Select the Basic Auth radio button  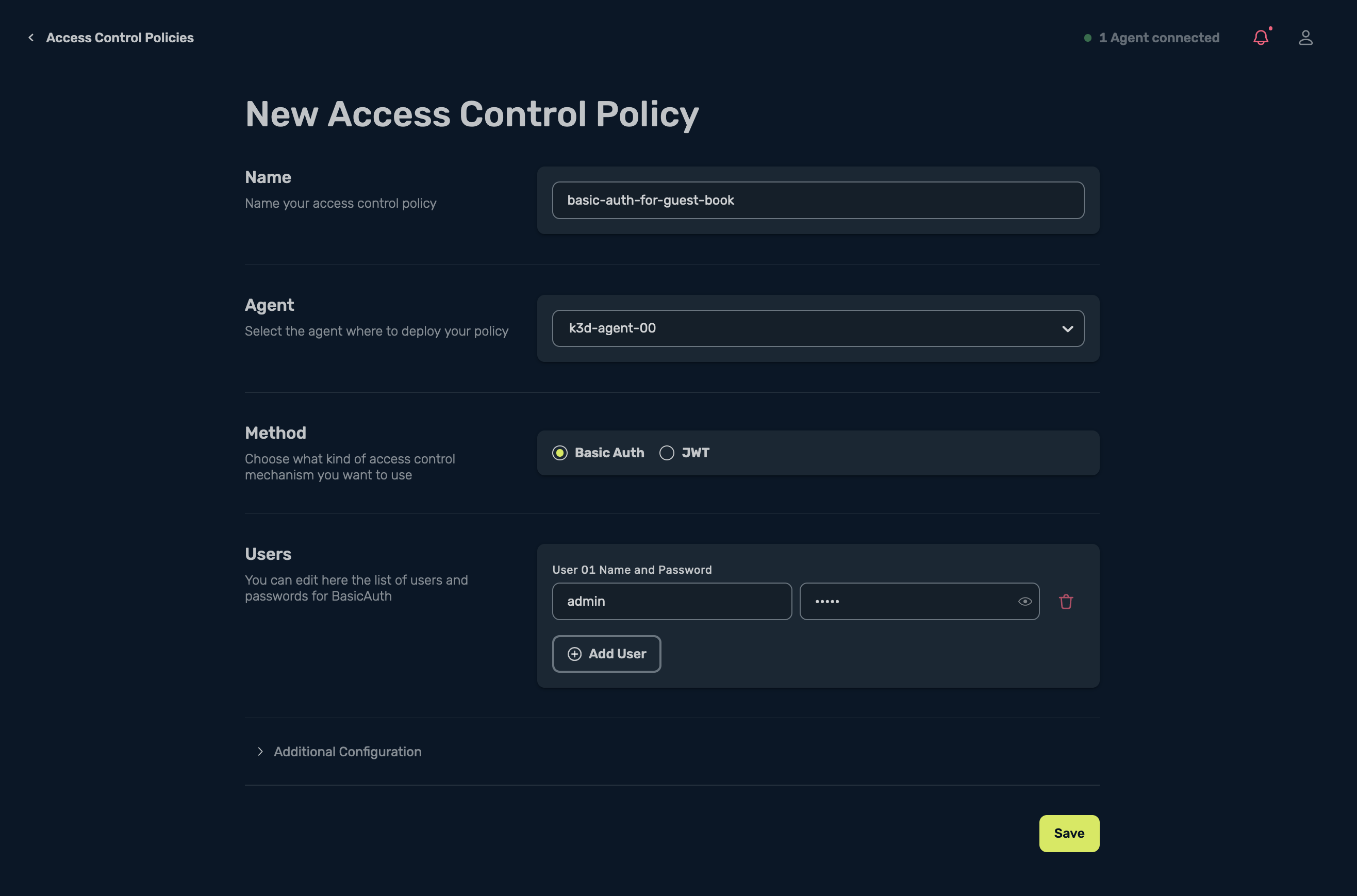(560, 453)
